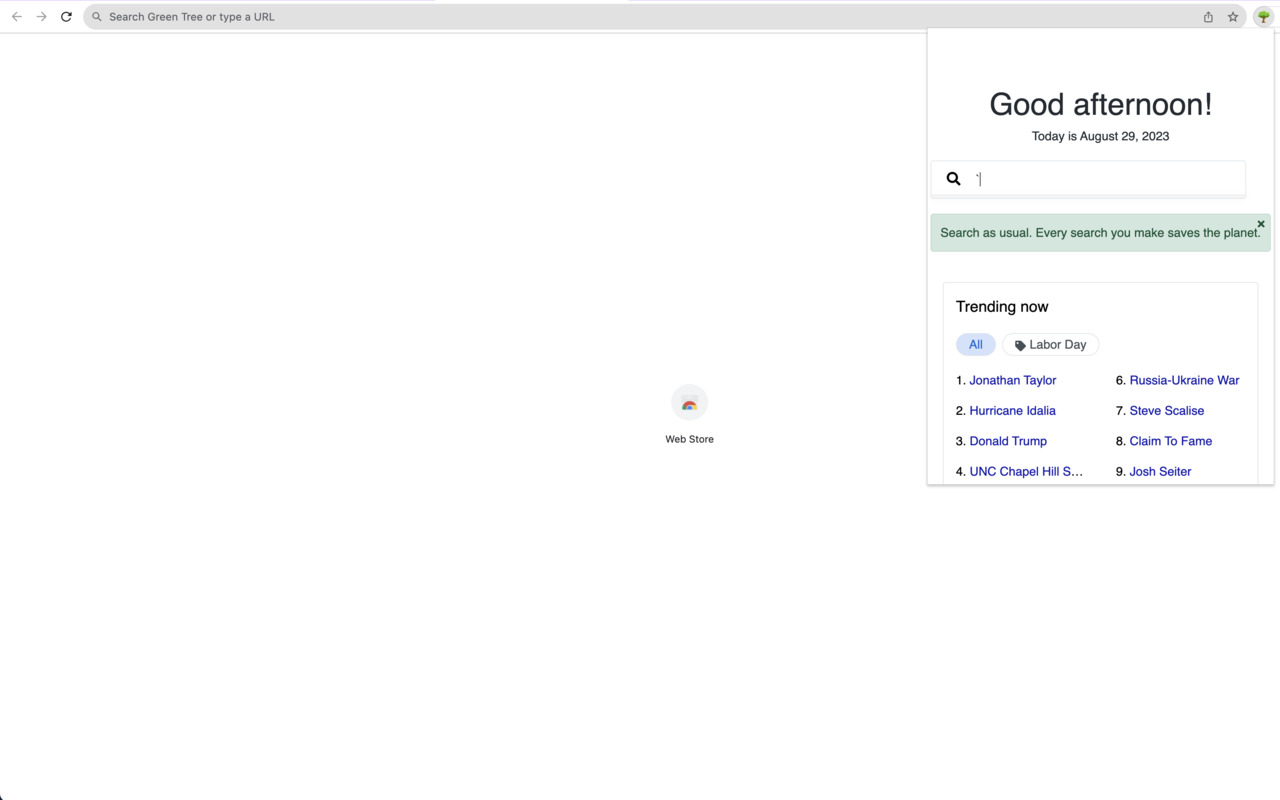Image resolution: width=1280 pixels, height=800 pixels.
Task: Click the Trending now heading
Action: tap(1002, 307)
